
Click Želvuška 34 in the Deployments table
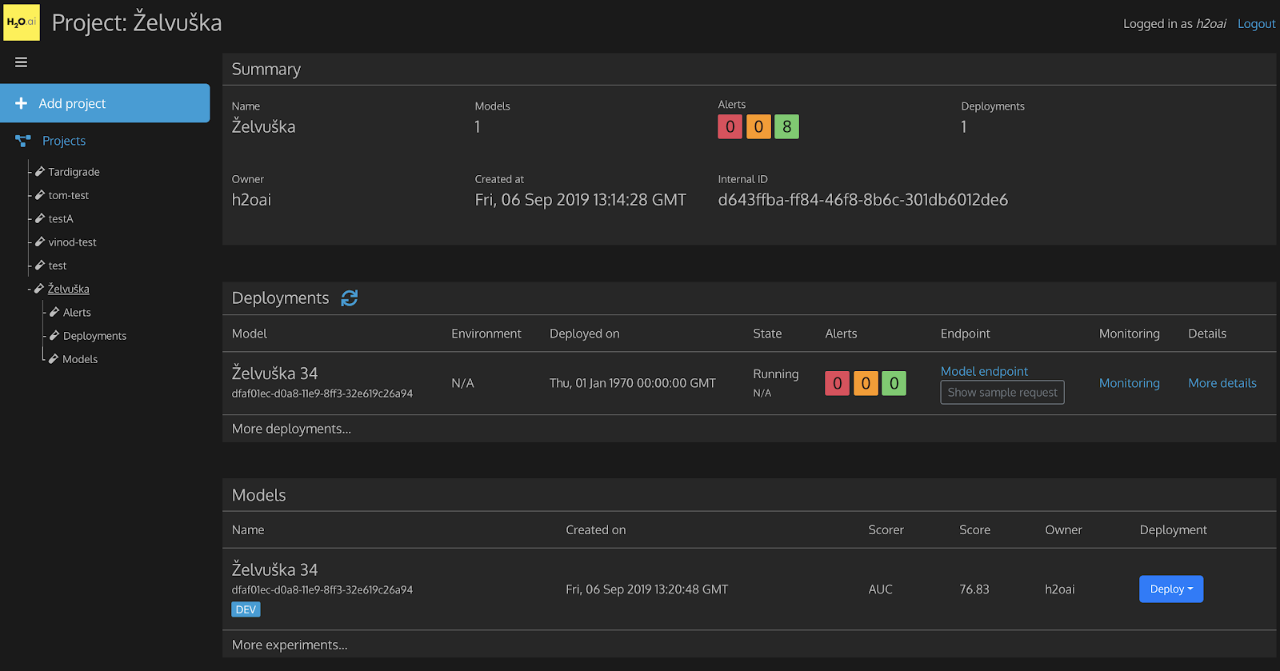(x=275, y=373)
